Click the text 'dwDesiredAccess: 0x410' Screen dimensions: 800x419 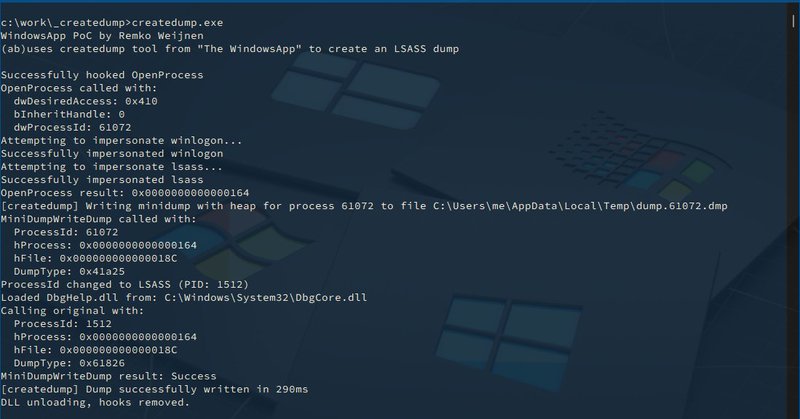[86, 101]
